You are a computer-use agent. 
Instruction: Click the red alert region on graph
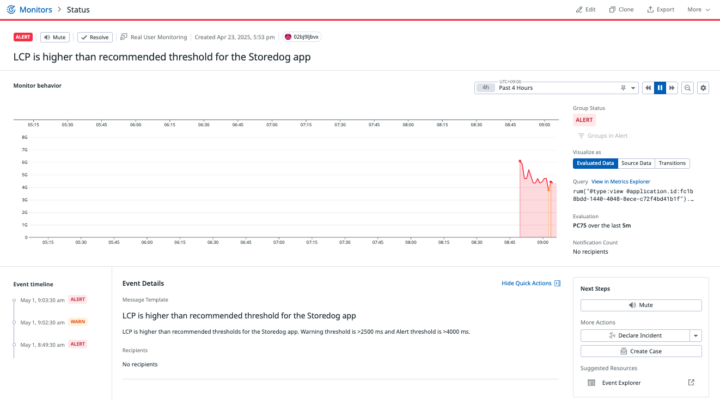(x=538, y=210)
